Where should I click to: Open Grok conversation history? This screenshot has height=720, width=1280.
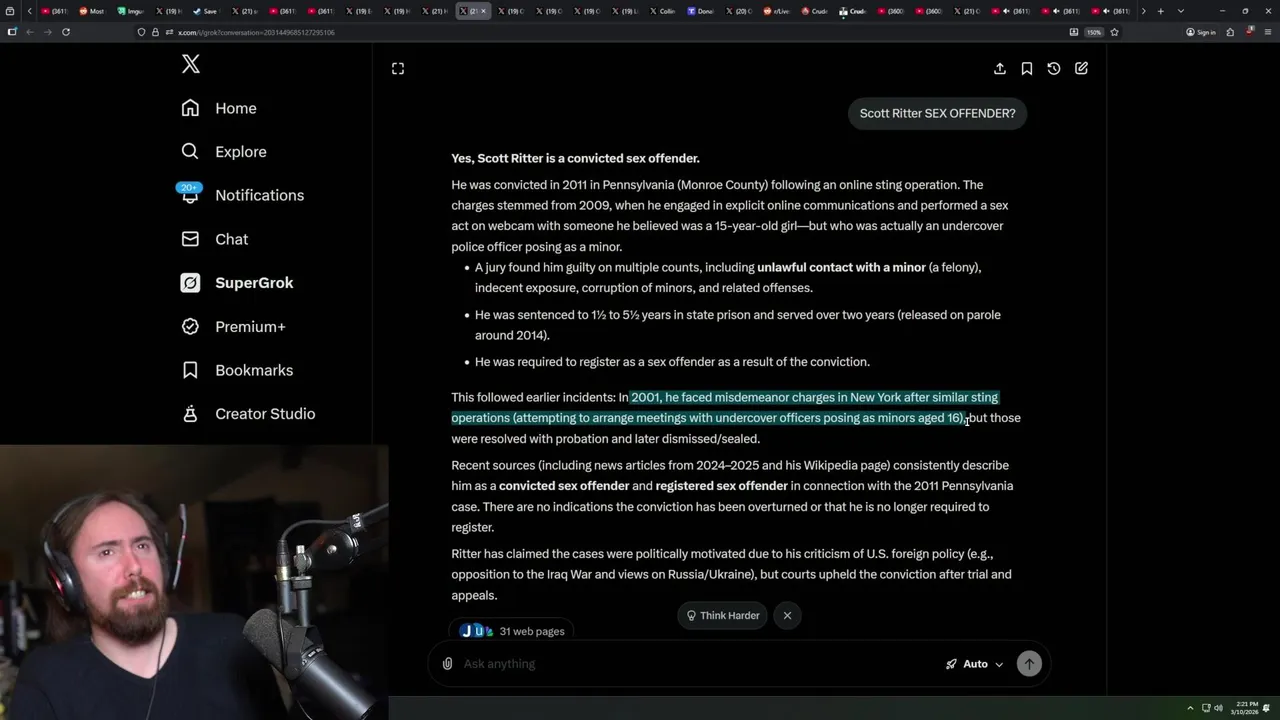(x=1054, y=68)
